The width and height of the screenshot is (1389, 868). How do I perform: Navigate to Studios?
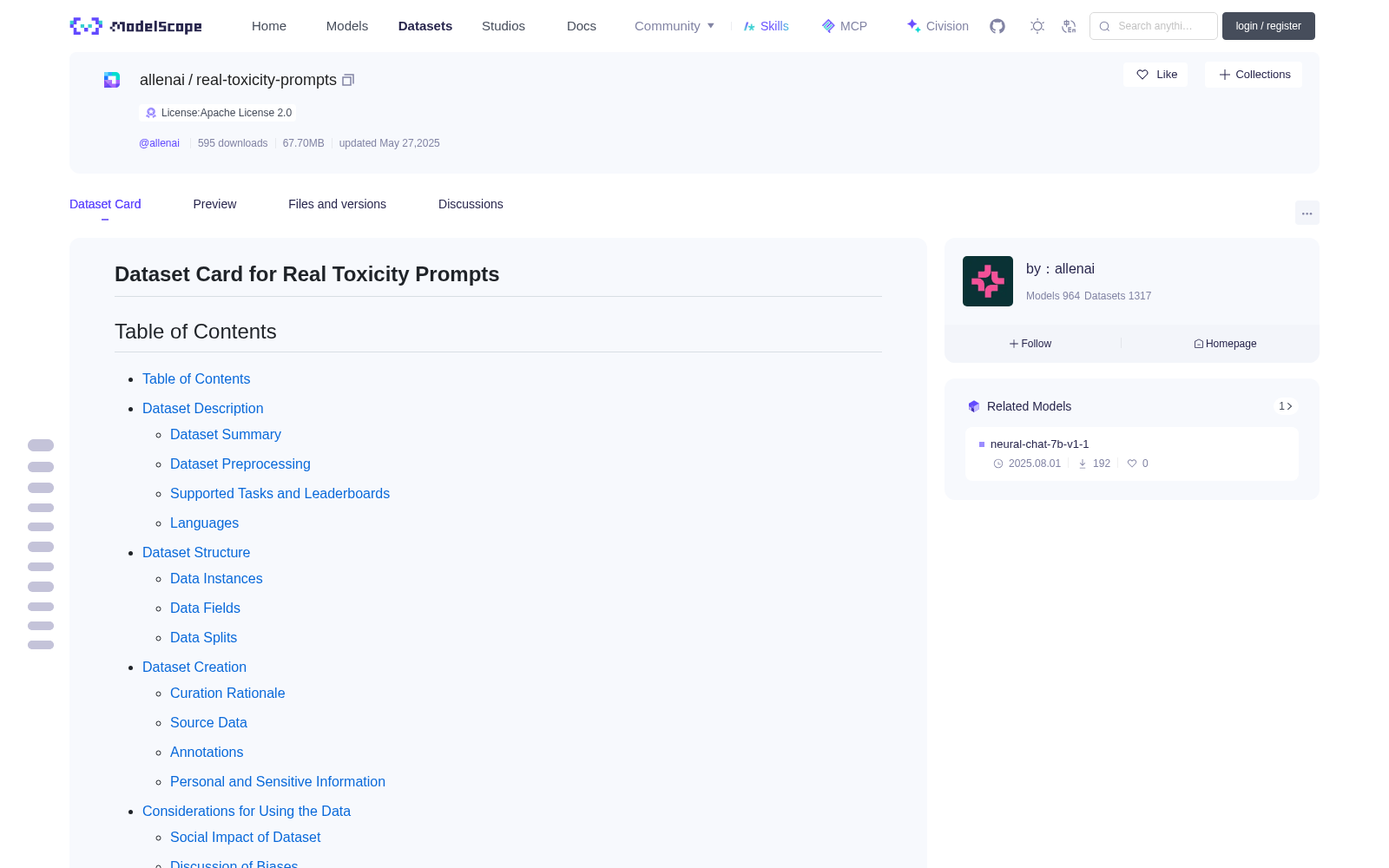tap(504, 26)
